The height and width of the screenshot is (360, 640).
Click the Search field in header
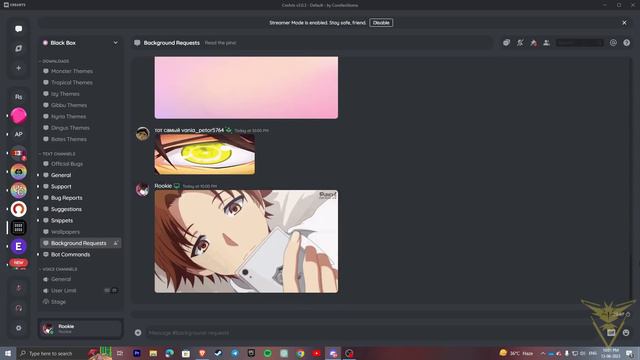(x=580, y=43)
